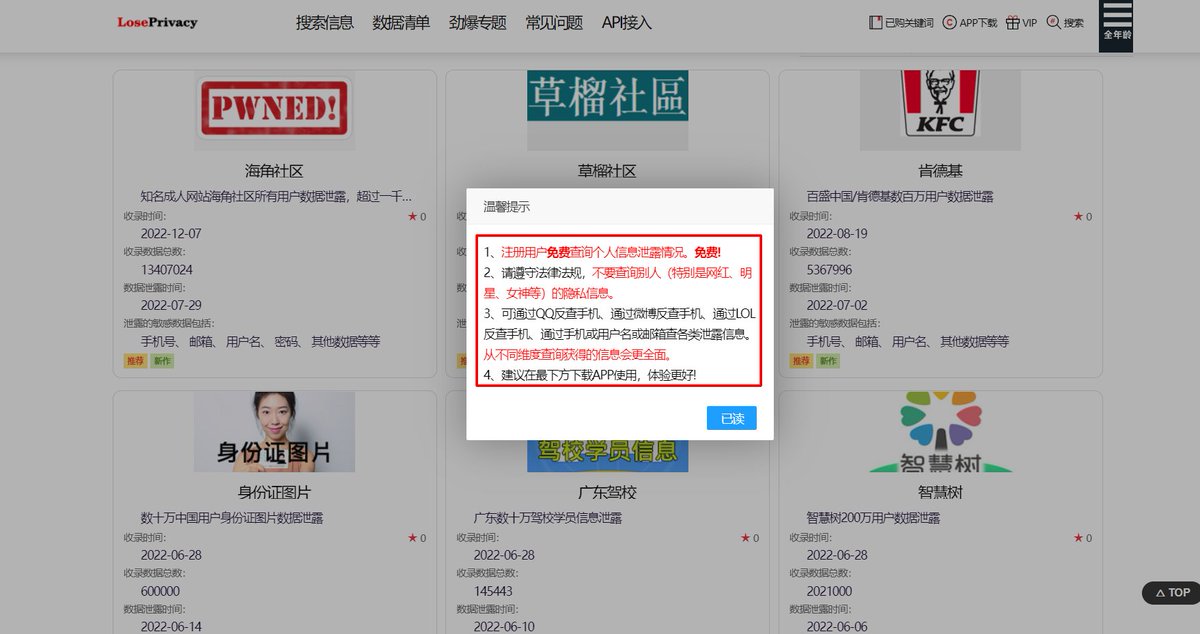This screenshot has width=1200, height=634.
Task: Open the 草榴社區 banner image
Action: [x=608, y=97]
